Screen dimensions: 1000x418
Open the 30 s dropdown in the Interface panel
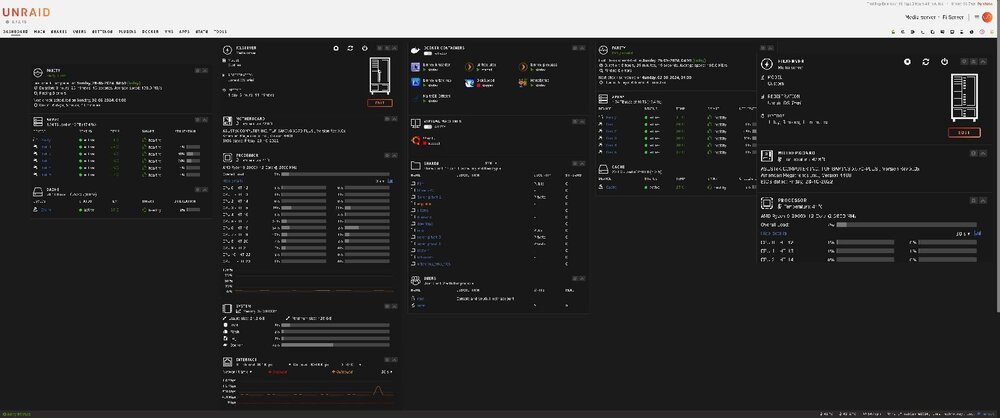pos(386,371)
